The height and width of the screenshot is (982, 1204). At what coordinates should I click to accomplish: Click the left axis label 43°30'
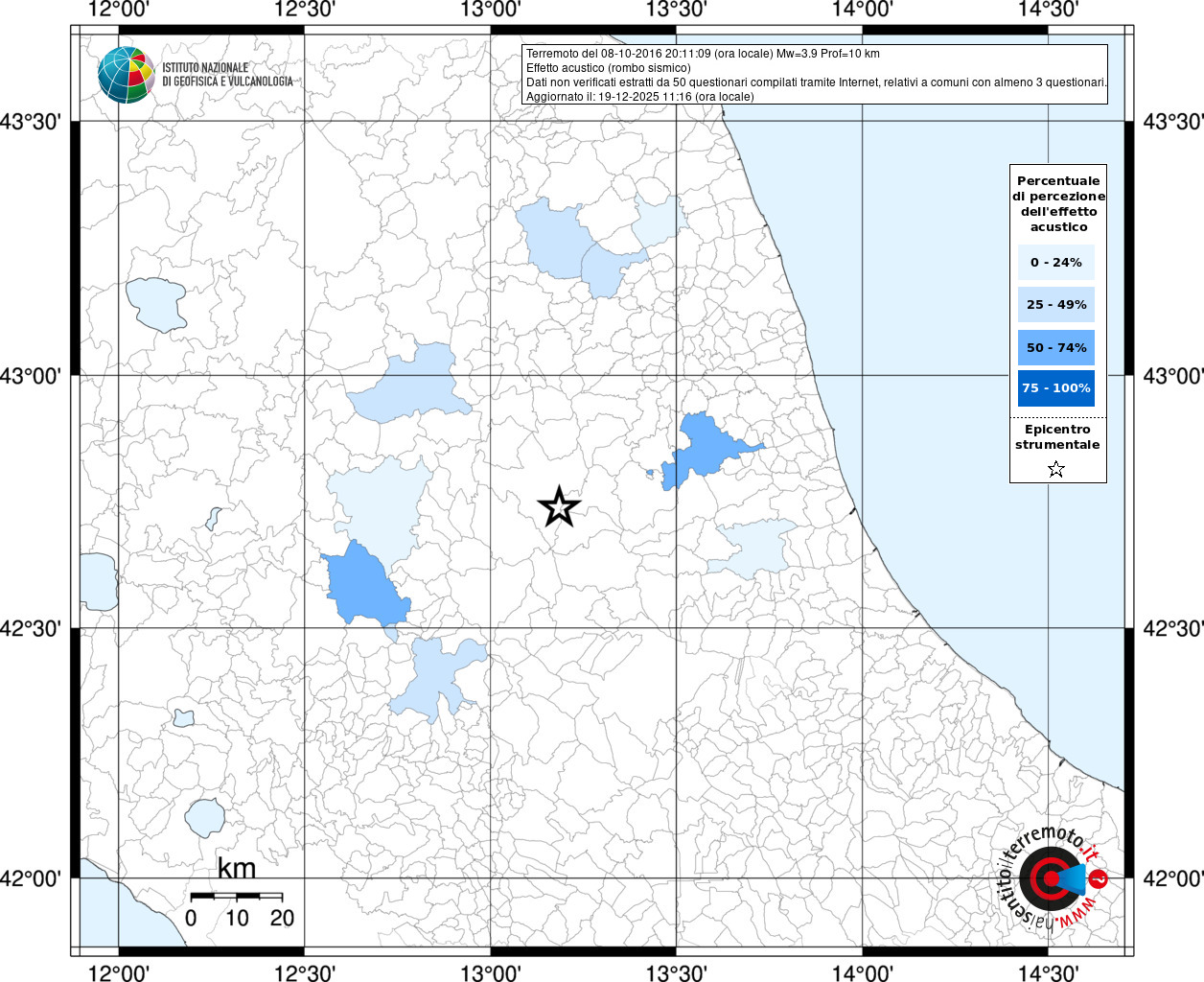pyautogui.click(x=31, y=122)
